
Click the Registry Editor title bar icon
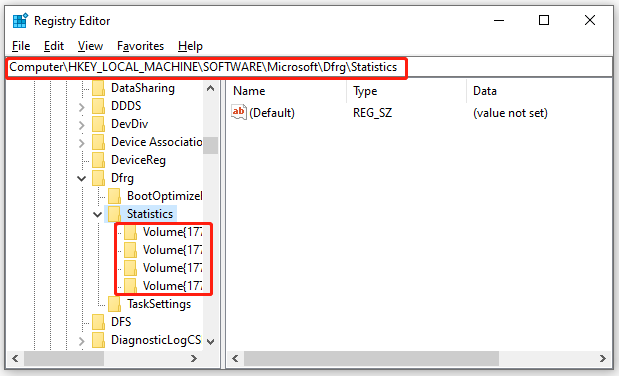coord(20,21)
